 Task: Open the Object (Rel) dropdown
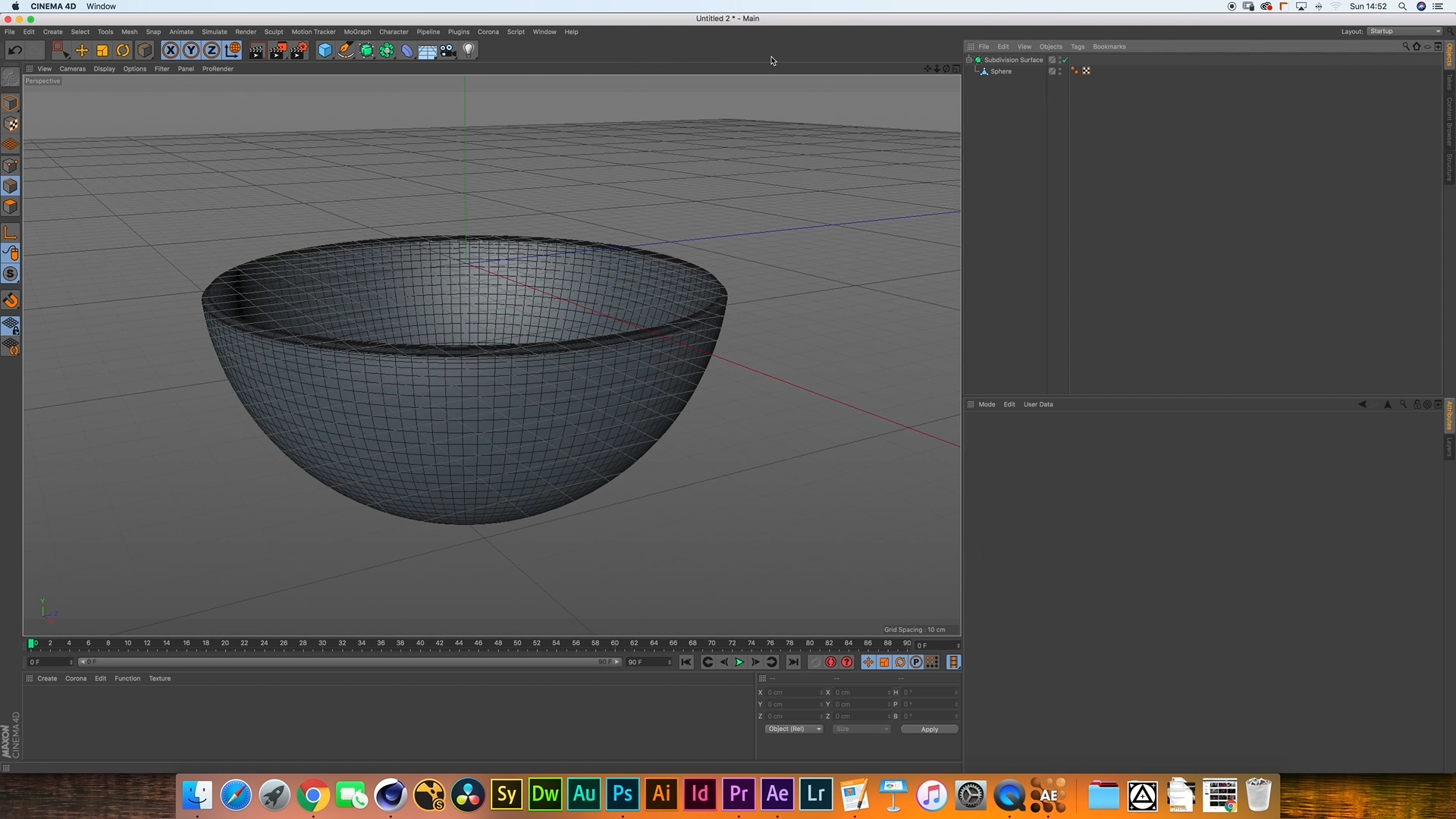(x=793, y=729)
